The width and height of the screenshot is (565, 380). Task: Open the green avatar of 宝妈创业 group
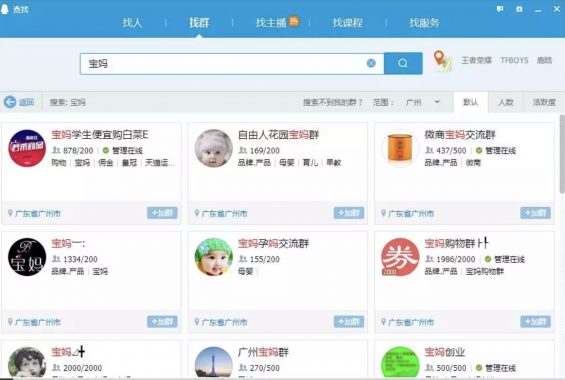(400, 362)
